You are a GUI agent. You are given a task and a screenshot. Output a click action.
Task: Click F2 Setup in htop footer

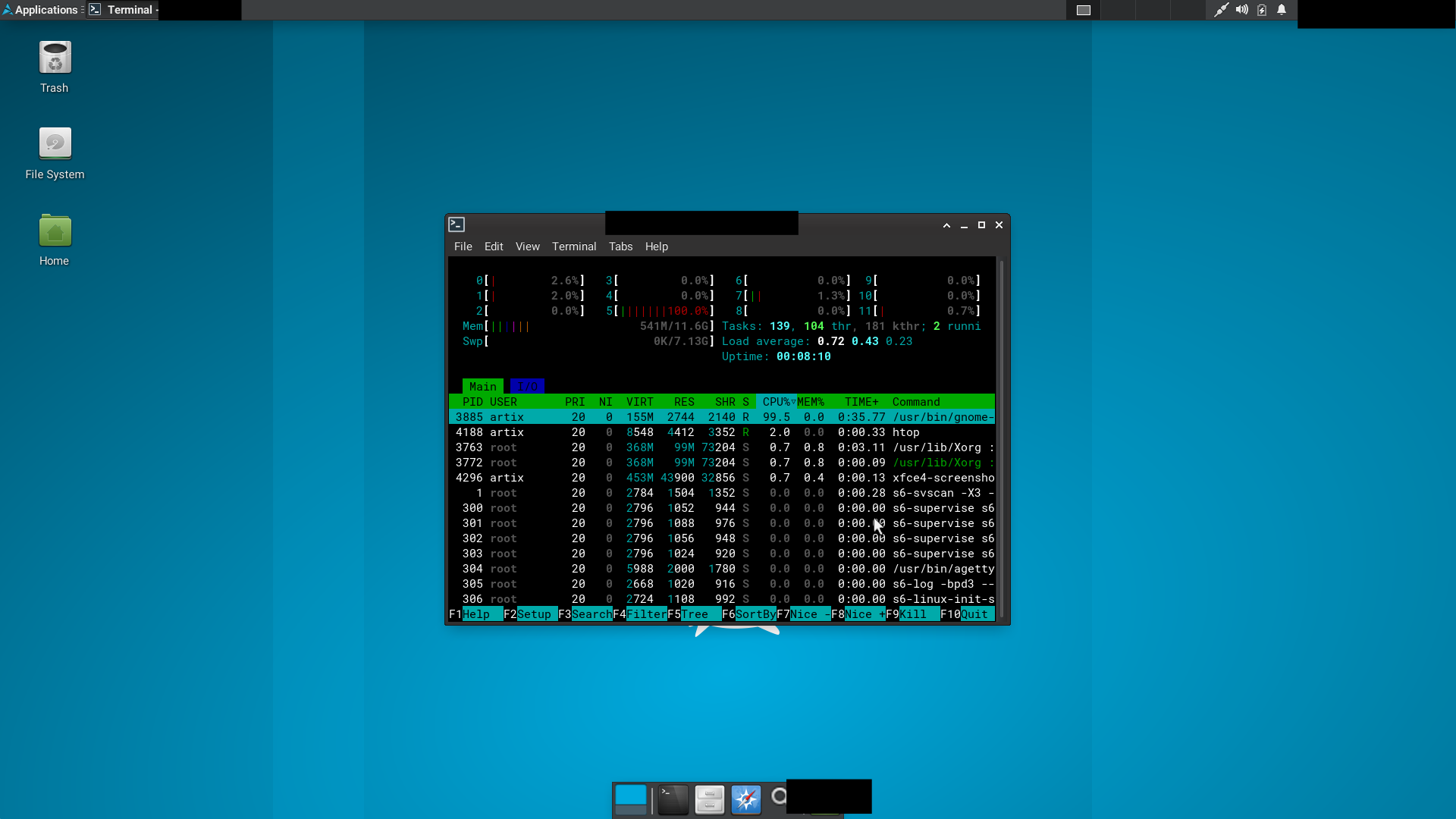(531, 614)
